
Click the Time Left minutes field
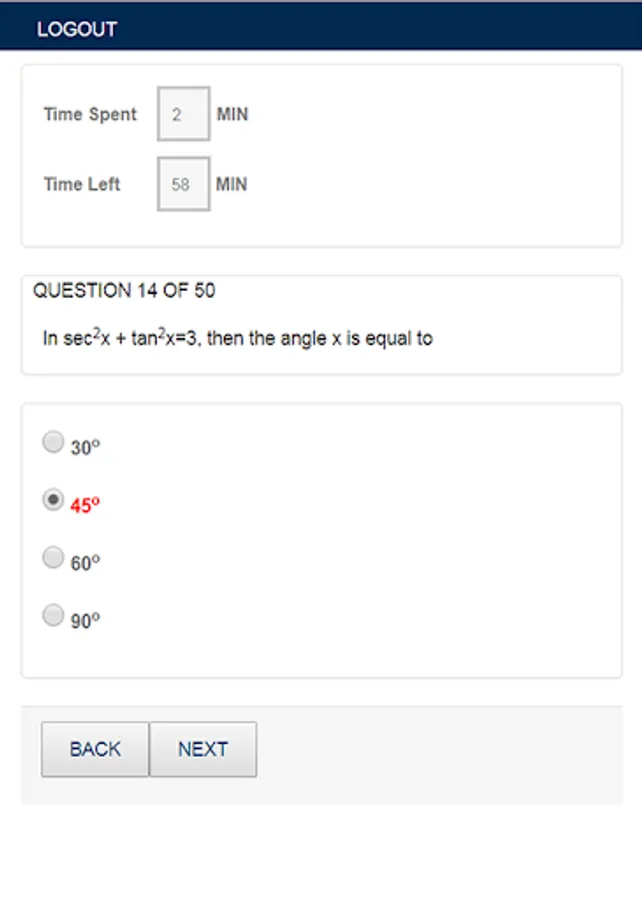pyautogui.click(x=183, y=184)
